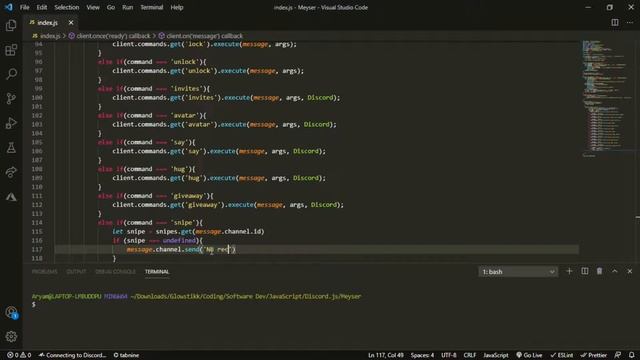Open the Help menu
This screenshot has height=360, width=640.
click(x=177, y=7)
